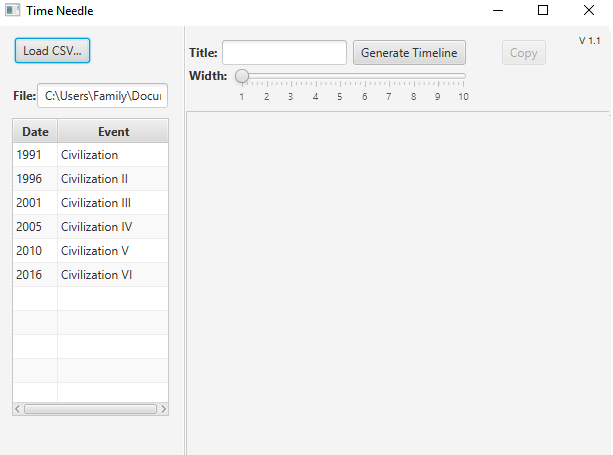Select the 2010 Civilization V row
The width and height of the screenshot is (613, 455).
[90, 251]
